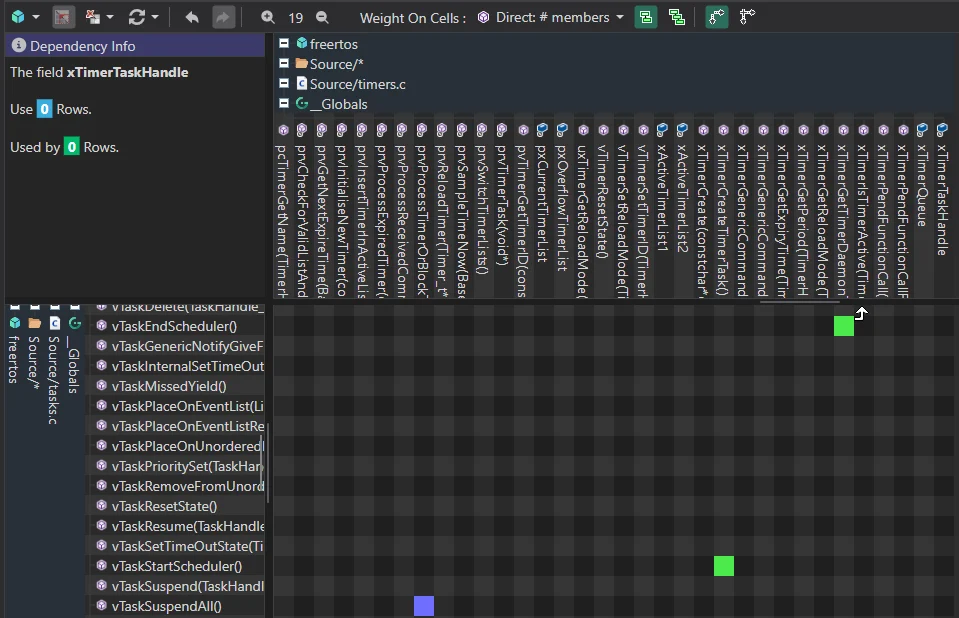
Task: Zoom out with the magnifier minus icon
Action: (x=322, y=17)
